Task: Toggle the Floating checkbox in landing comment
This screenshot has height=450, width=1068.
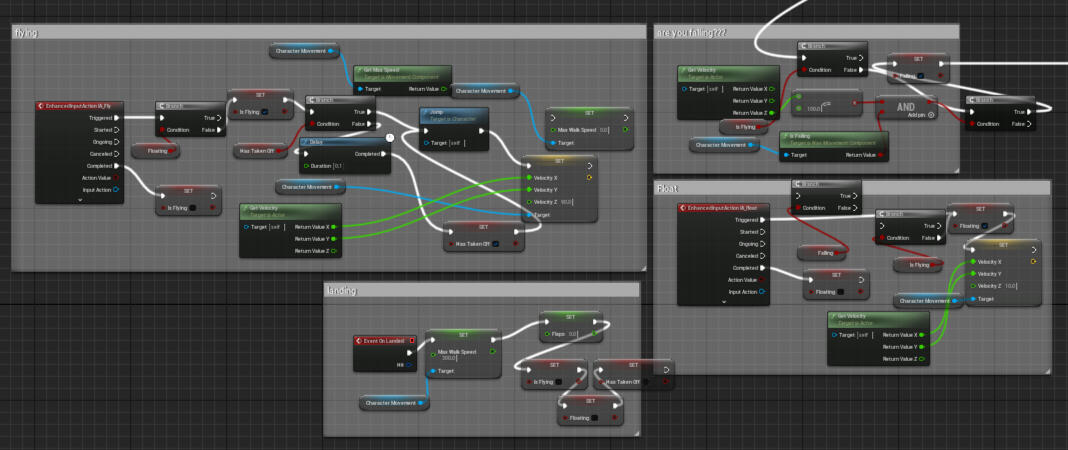Action: [595, 417]
